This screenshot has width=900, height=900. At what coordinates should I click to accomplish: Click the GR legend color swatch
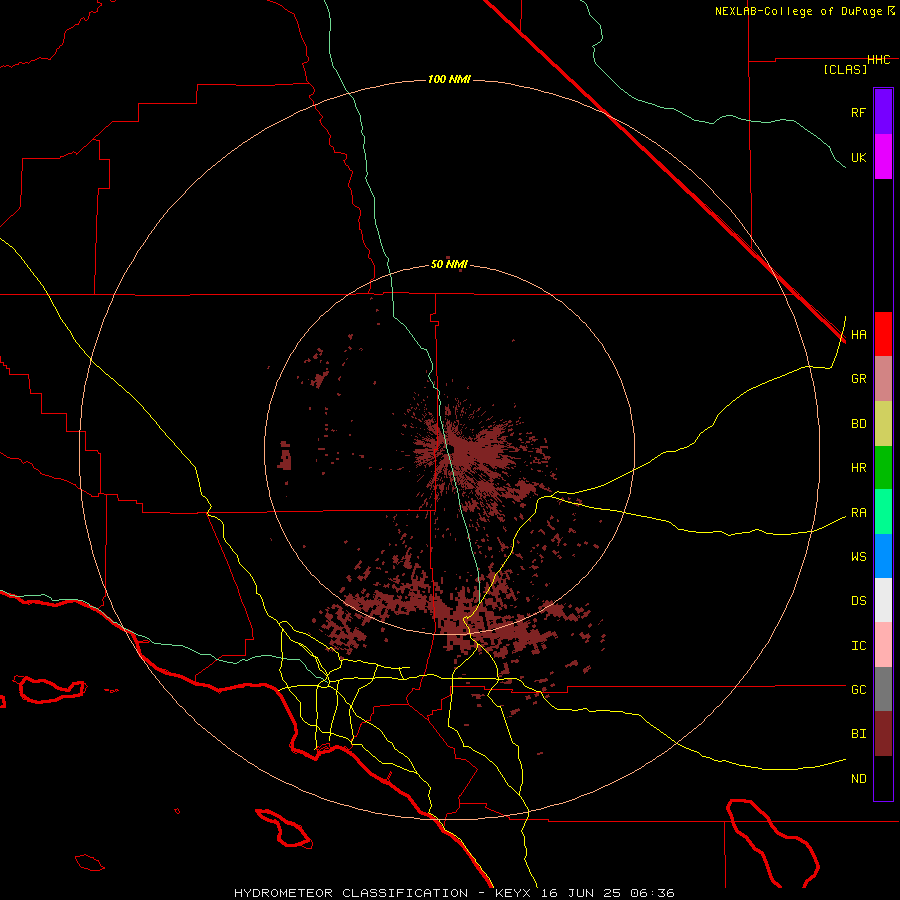(883, 378)
